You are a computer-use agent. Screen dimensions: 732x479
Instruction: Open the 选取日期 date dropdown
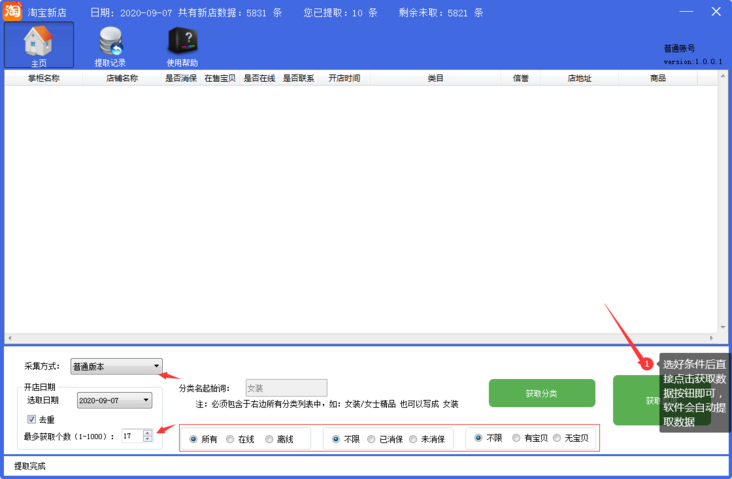(147, 400)
